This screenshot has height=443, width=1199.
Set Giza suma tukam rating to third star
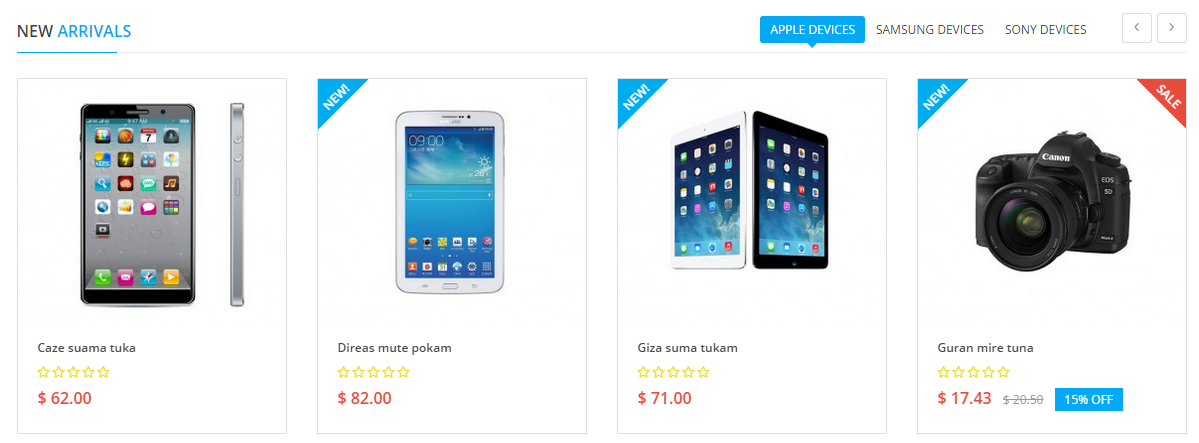tap(673, 373)
